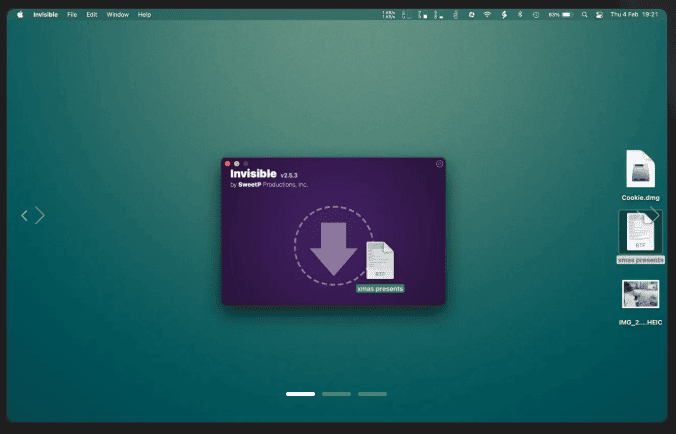Click the v2.5.3 version label
This screenshot has width=676, height=434.
[289, 175]
